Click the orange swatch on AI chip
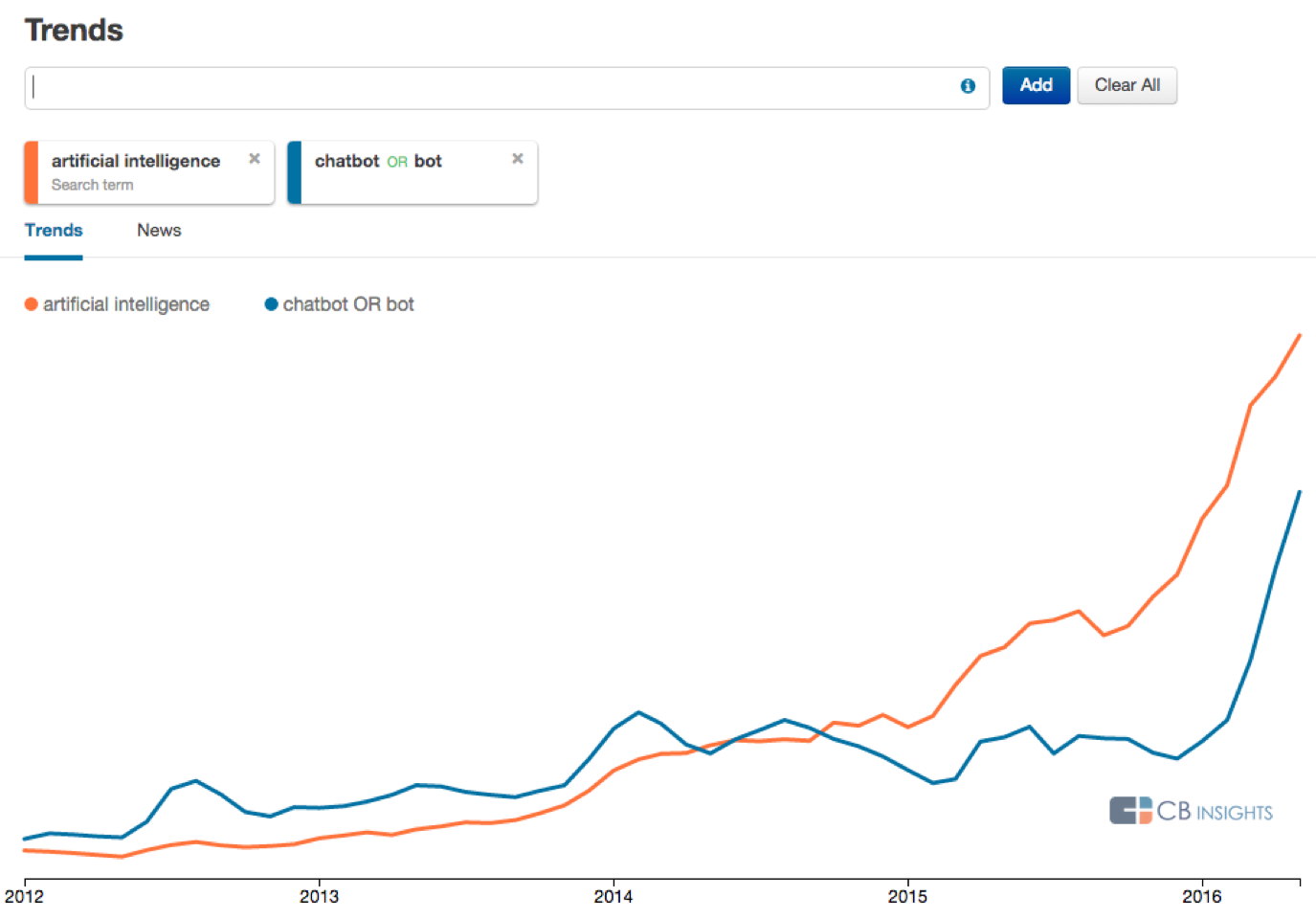1316x919 pixels. point(32,172)
